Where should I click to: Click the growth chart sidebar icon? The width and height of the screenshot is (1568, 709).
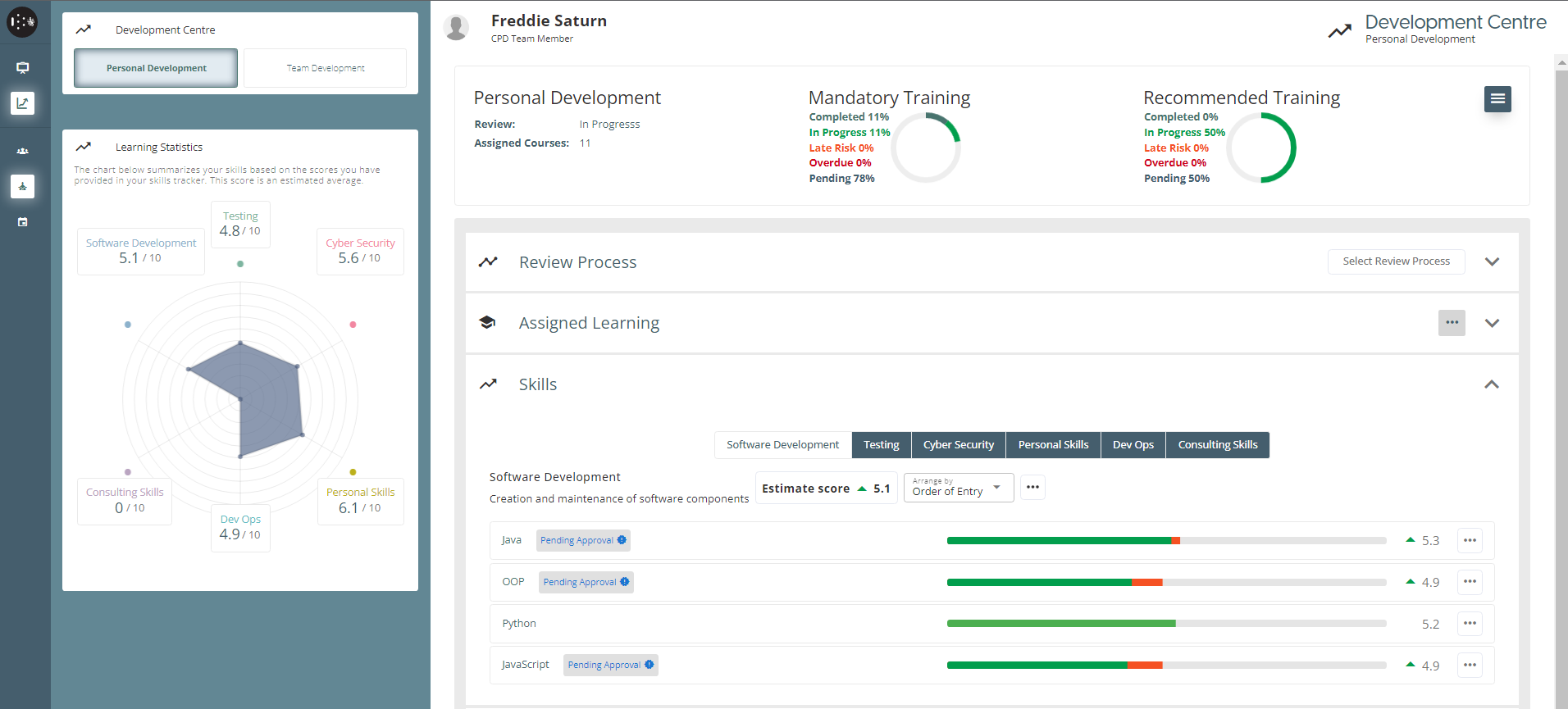23,103
